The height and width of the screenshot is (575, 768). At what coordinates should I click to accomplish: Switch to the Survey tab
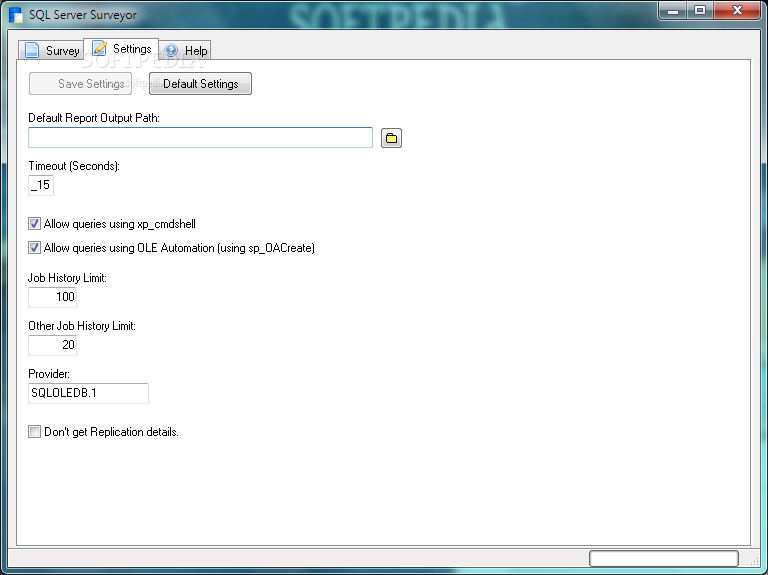pos(51,50)
